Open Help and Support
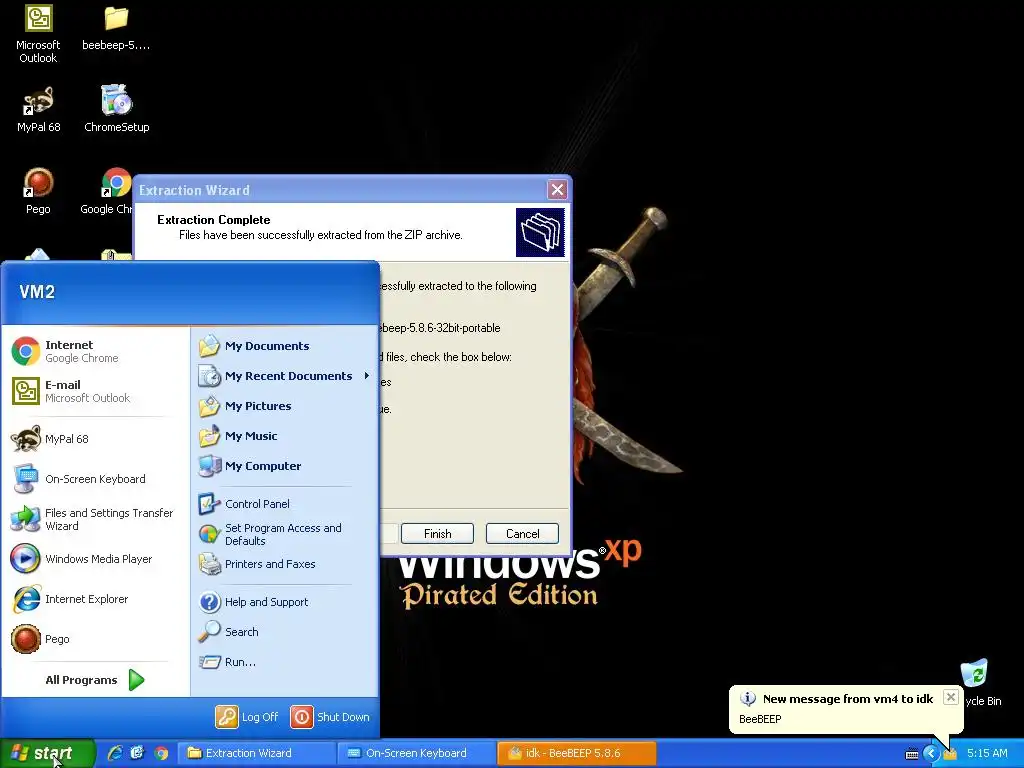 (x=285, y=602)
